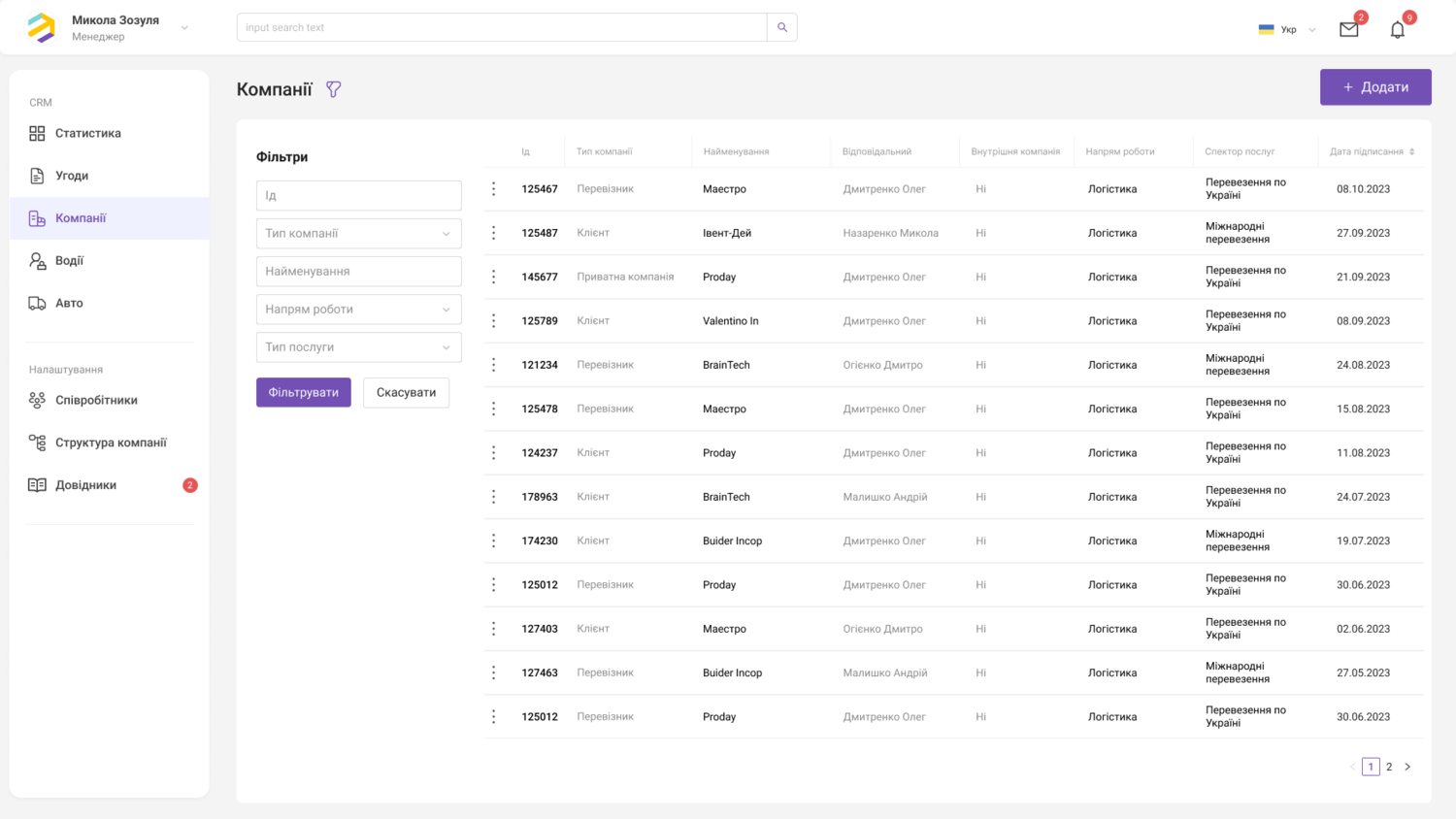Open Структура компанії settings item
The width and height of the screenshot is (1456, 819).
coord(109,442)
